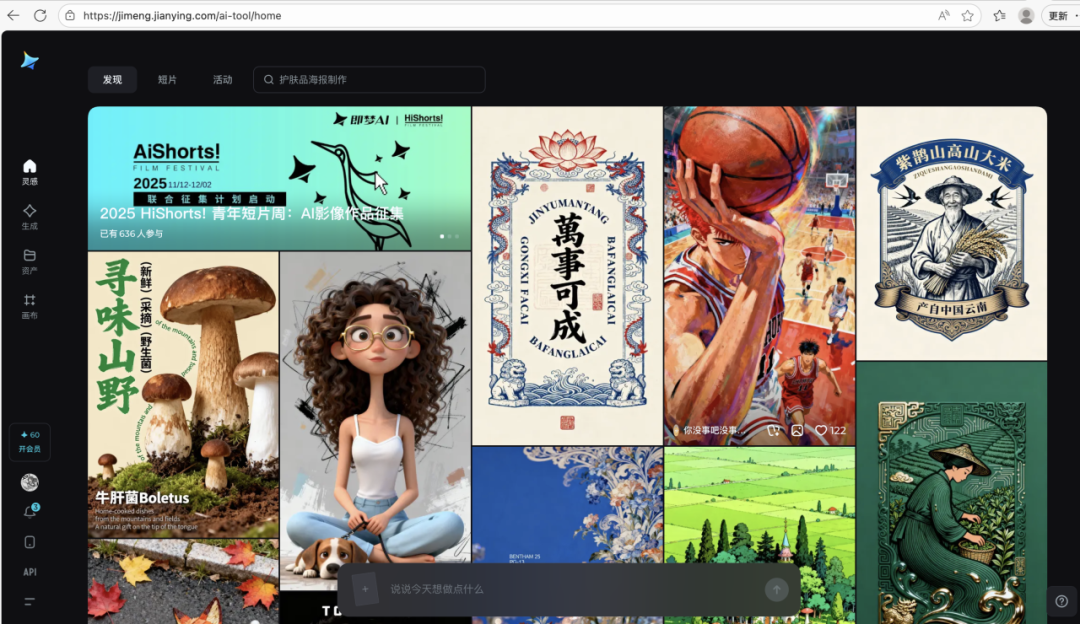This screenshot has width=1080, height=624.
Task: Select the 发现 tab
Action: click(112, 79)
